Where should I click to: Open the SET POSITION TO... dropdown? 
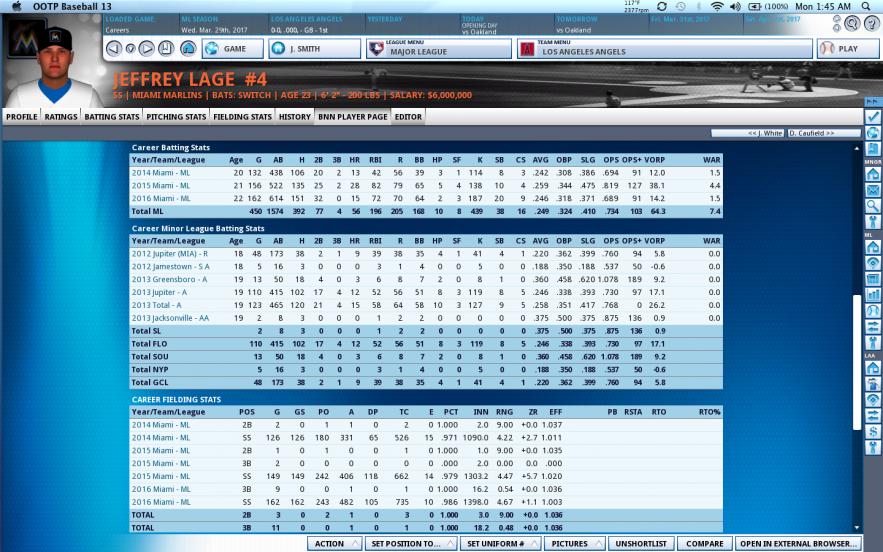[x=411, y=544]
